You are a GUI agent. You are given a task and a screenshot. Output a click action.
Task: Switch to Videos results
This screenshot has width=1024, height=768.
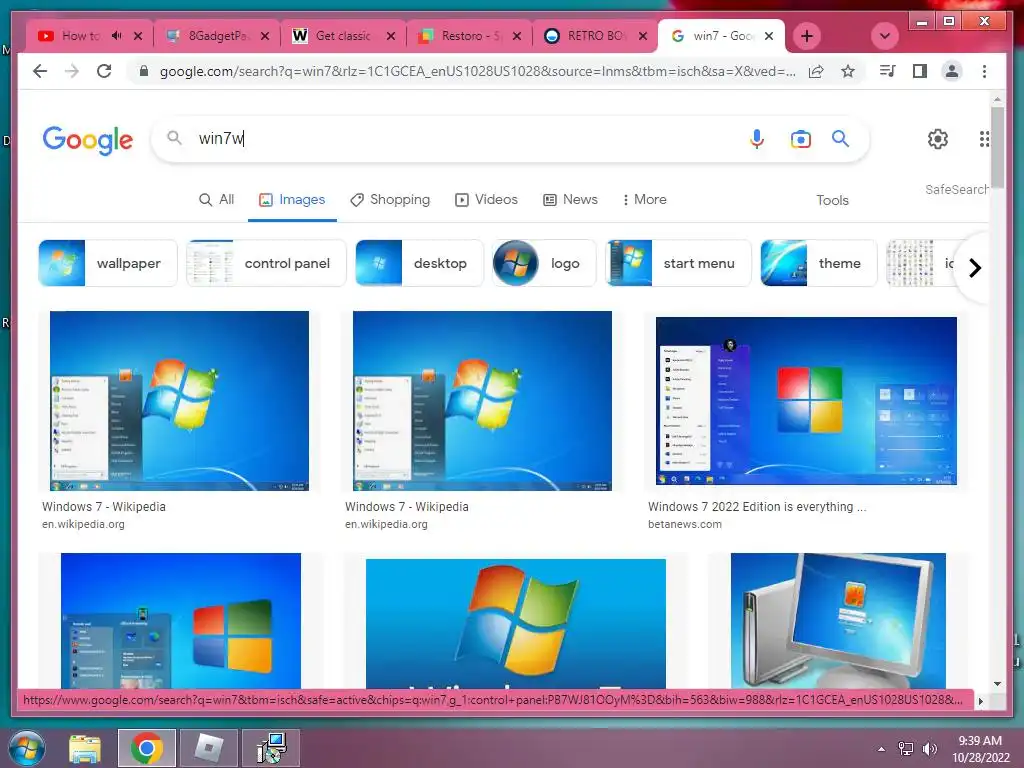pos(487,199)
